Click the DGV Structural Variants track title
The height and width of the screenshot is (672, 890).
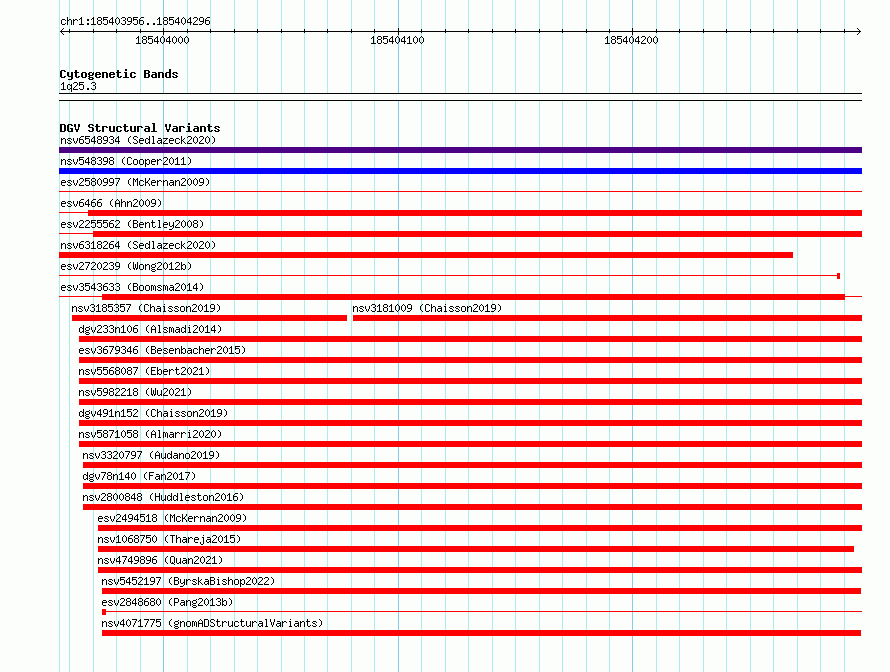[x=140, y=128]
